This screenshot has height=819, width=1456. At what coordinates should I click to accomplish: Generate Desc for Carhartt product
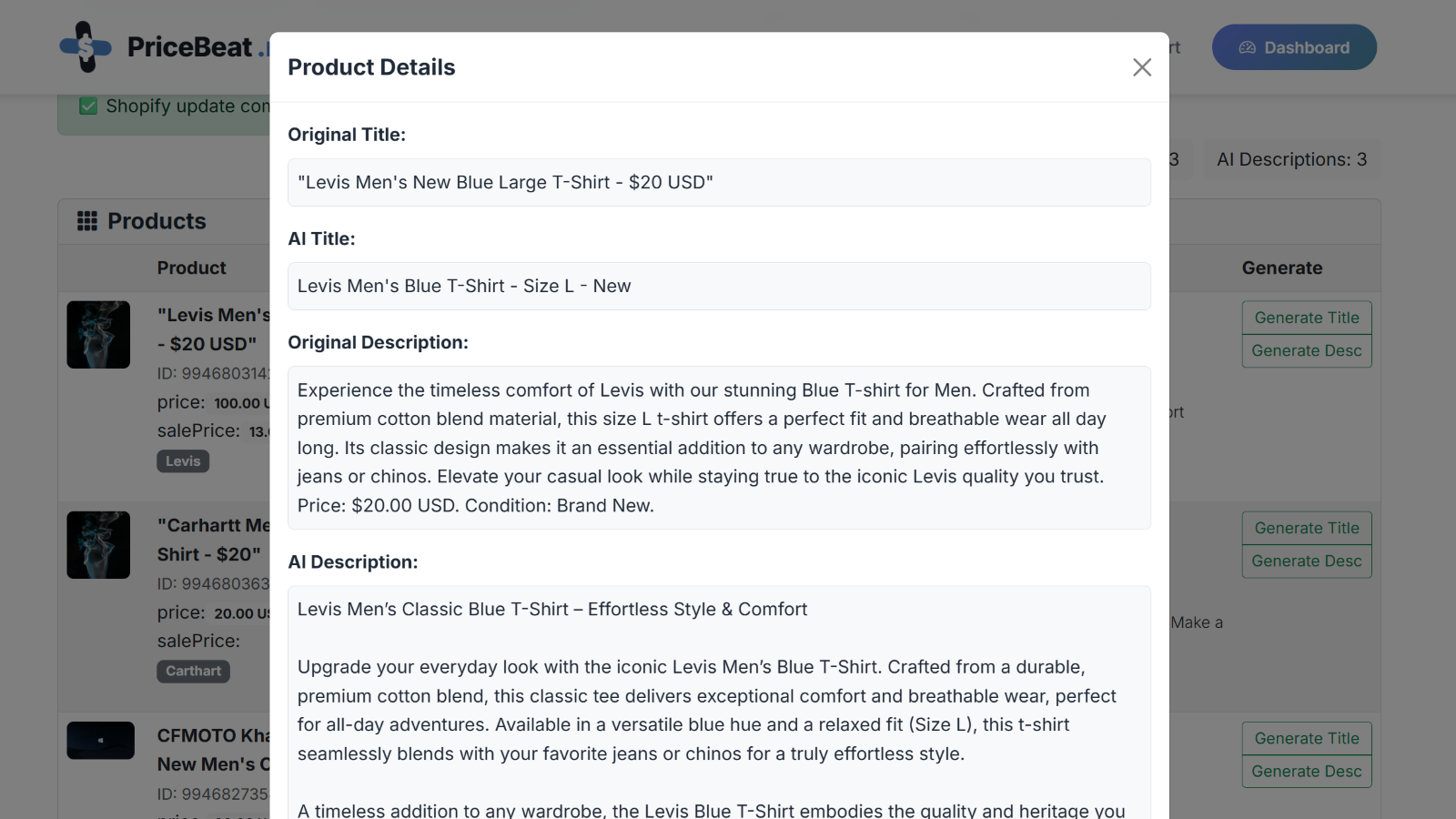click(x=1306, y=561)
